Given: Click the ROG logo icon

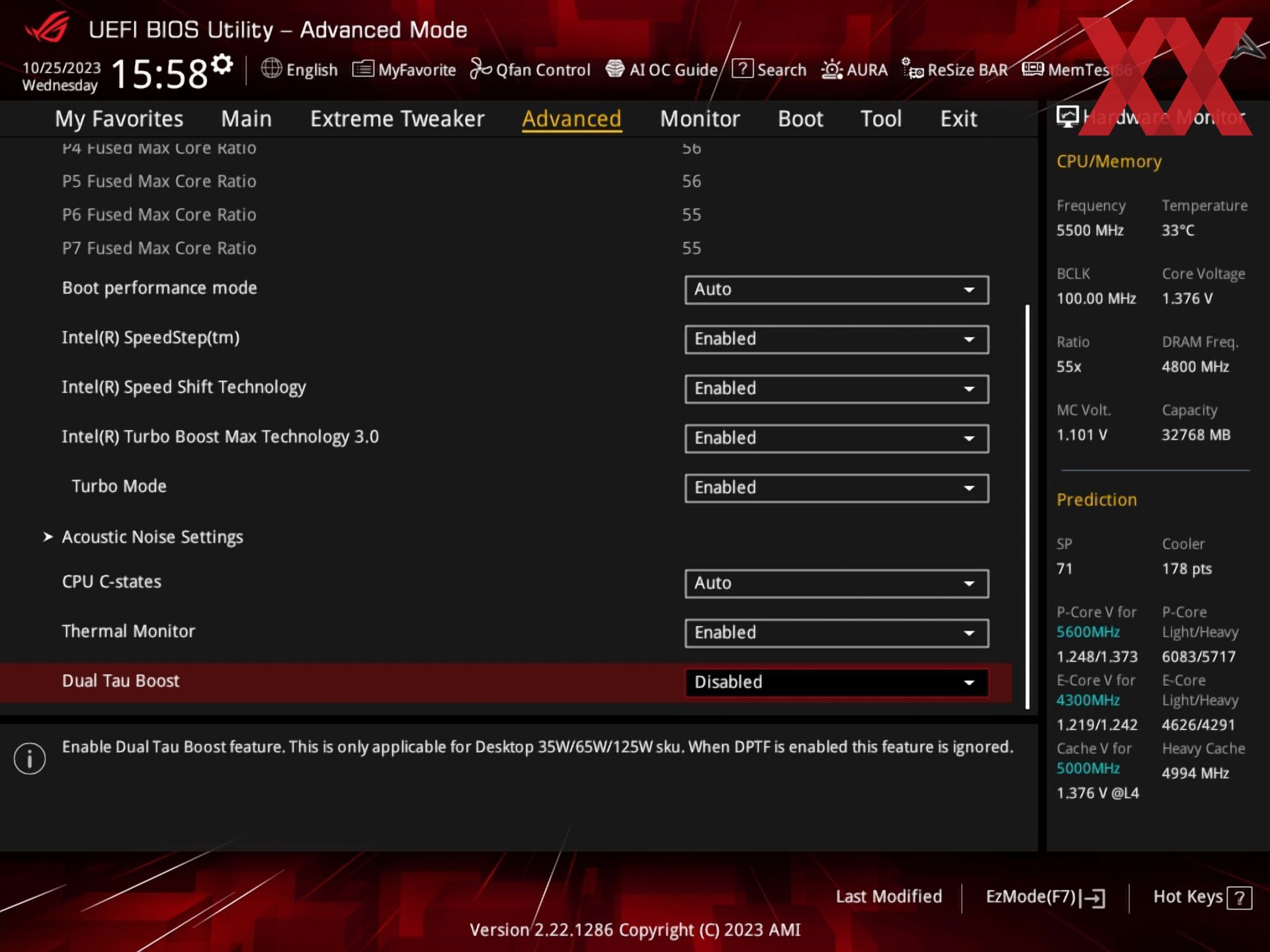Looking at the screenshot, I should coord(48,28).
